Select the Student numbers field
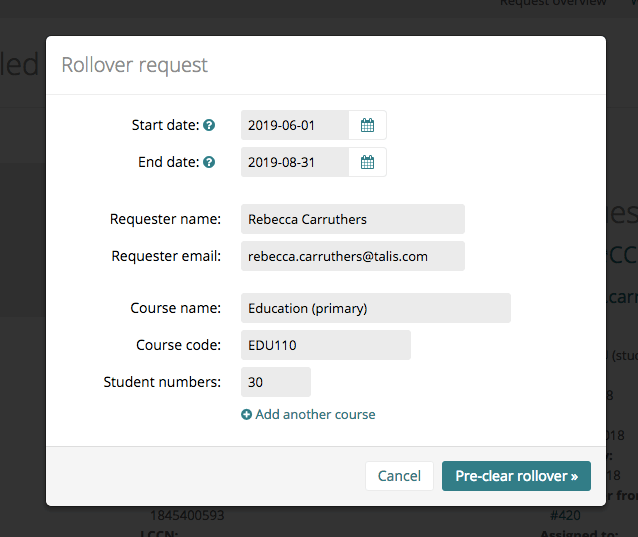This screenshot has width=638, height=537. click(x=276, y=382)
